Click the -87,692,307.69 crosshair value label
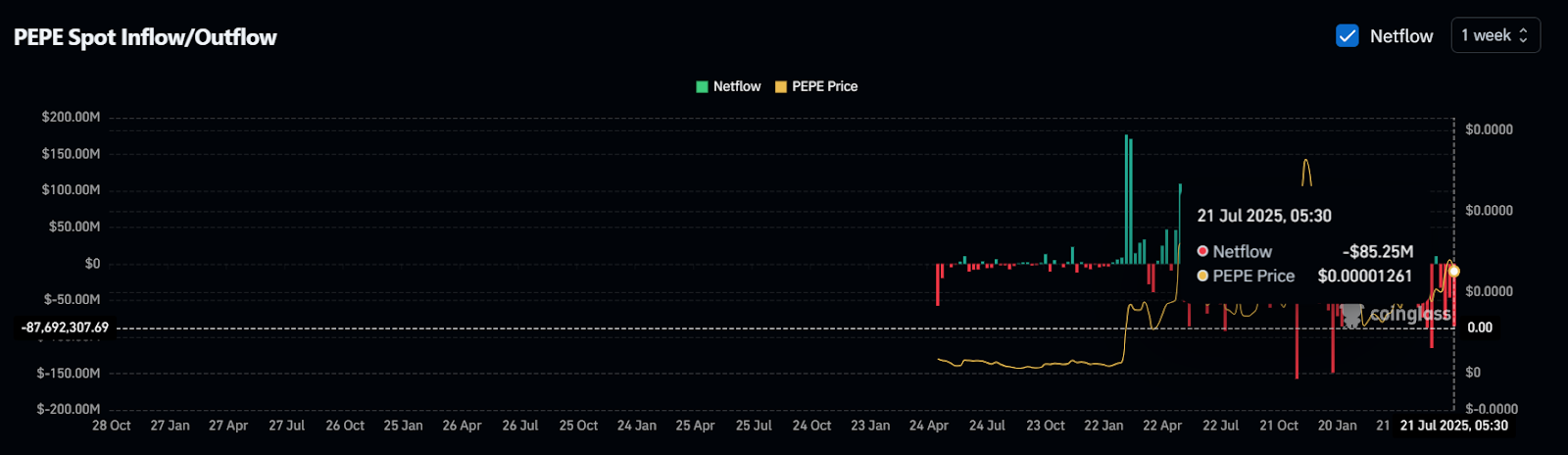 (x=66, y=328)
